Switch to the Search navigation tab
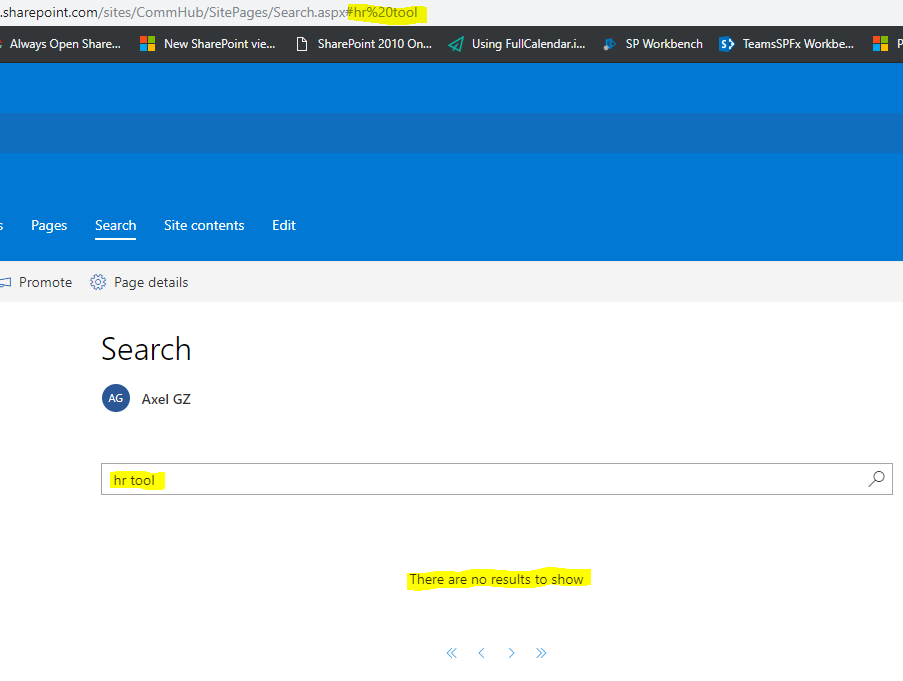This screenshot has width=903, height=681. click(115, 225)
